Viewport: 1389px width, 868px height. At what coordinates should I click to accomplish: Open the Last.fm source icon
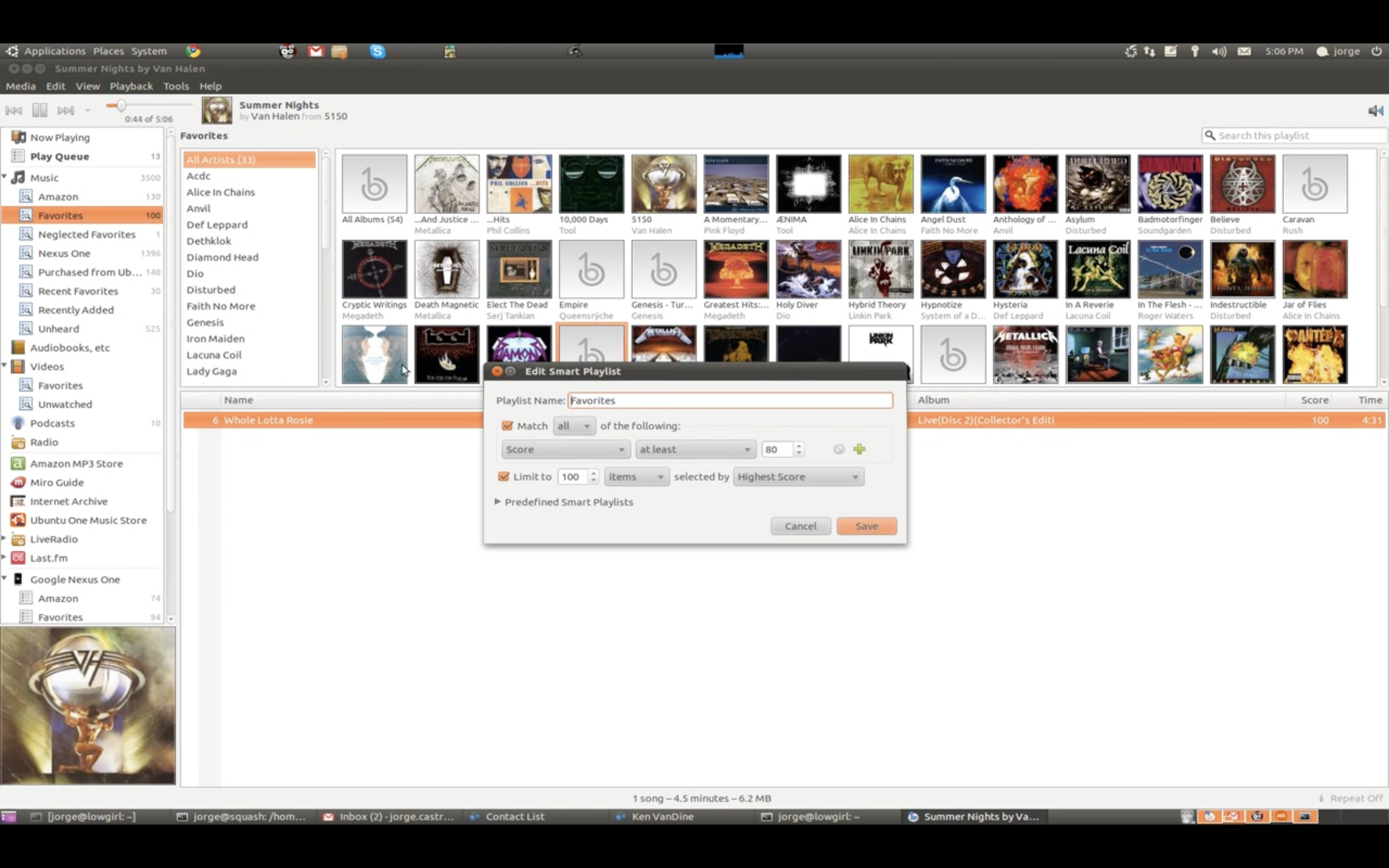(18, 558)
